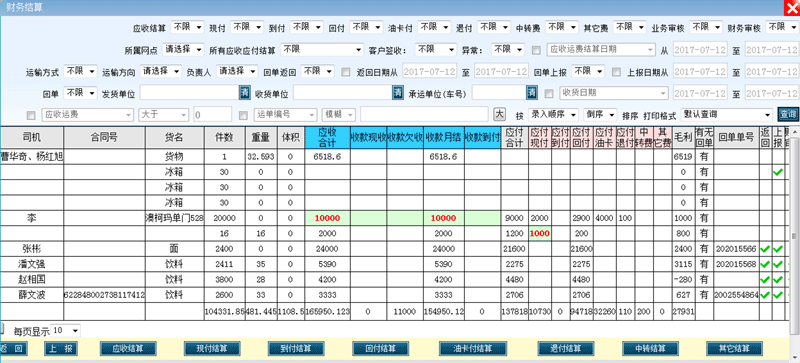The height and width of the screenshot is (363, 800).
Task: Tick the 上报日期从 checkbox
Action: pyautogui.click(x=617, y=71)
